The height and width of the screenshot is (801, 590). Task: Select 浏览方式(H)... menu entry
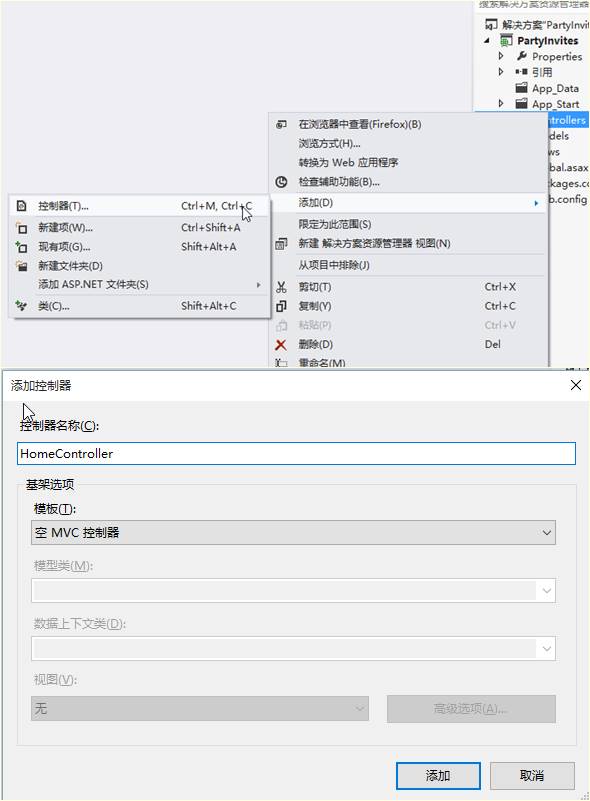[x=409, y=144]
